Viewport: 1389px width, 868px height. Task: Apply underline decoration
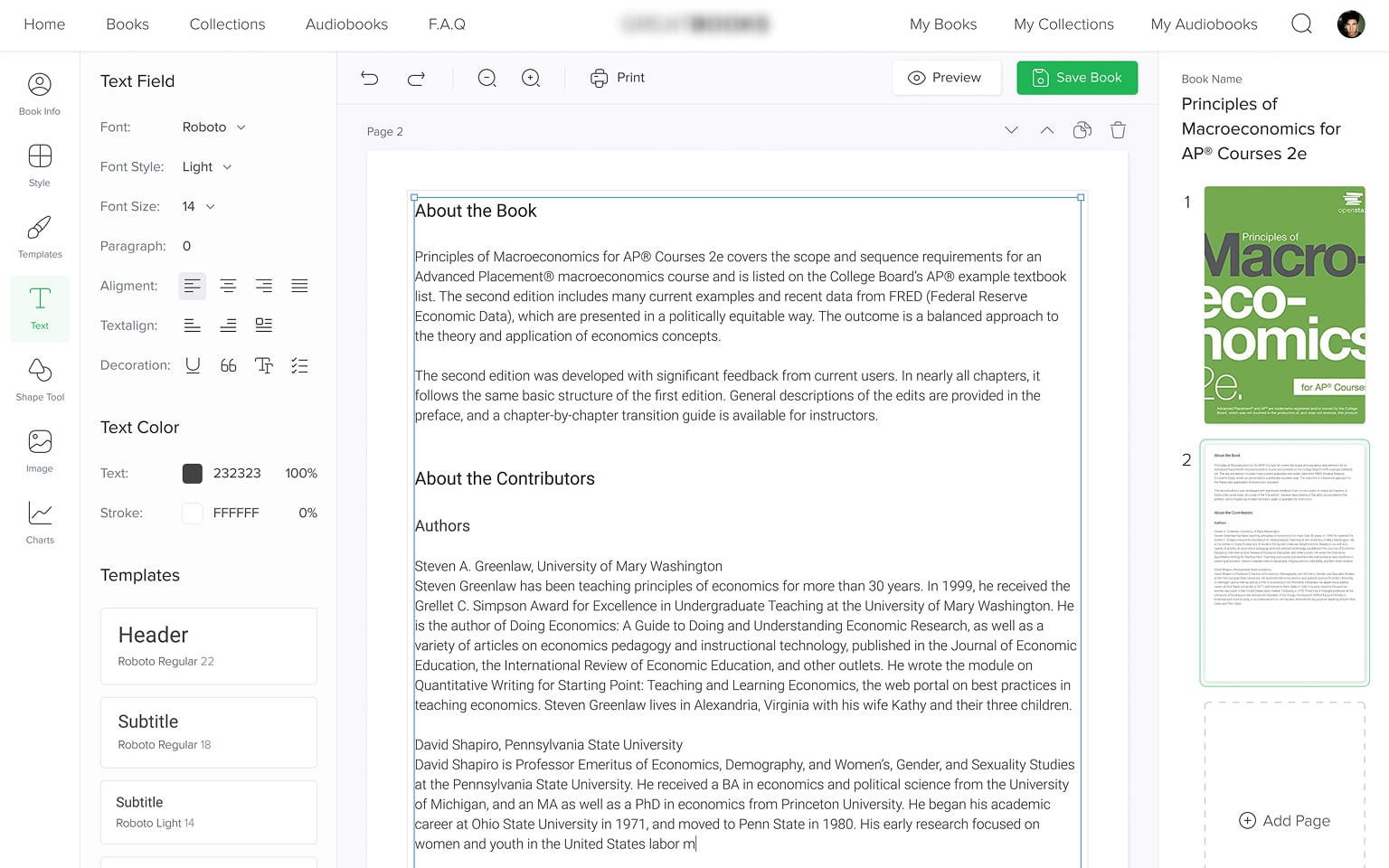click(193, 365)
